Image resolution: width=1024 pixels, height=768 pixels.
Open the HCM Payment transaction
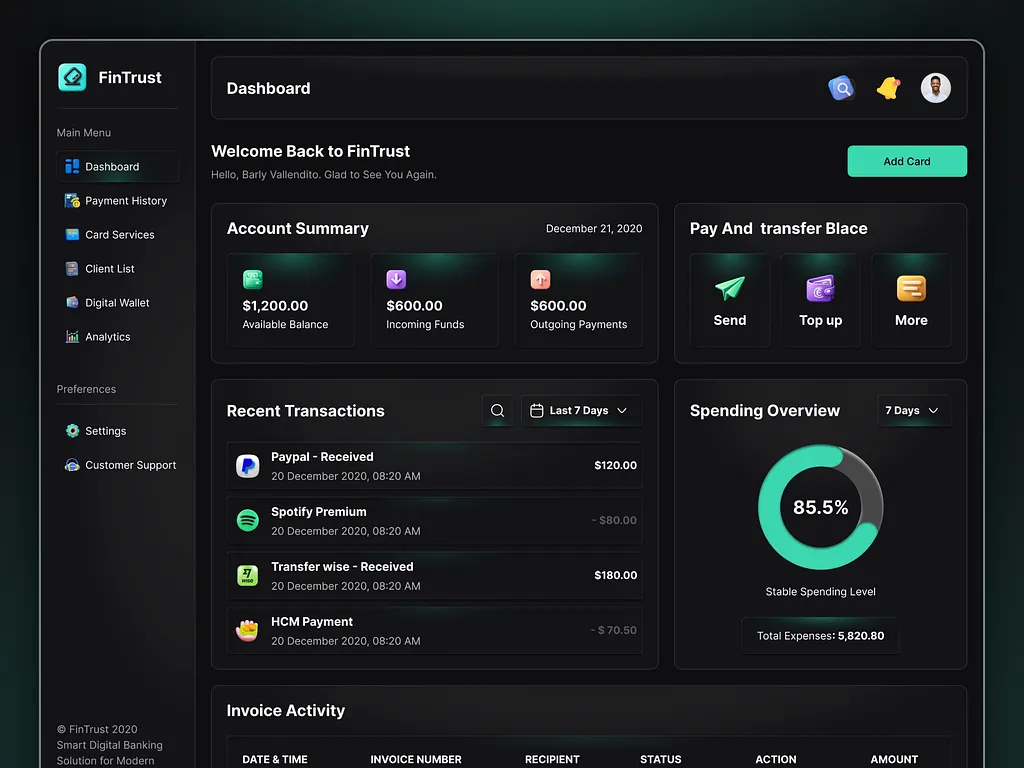click(x=434, y=630)
